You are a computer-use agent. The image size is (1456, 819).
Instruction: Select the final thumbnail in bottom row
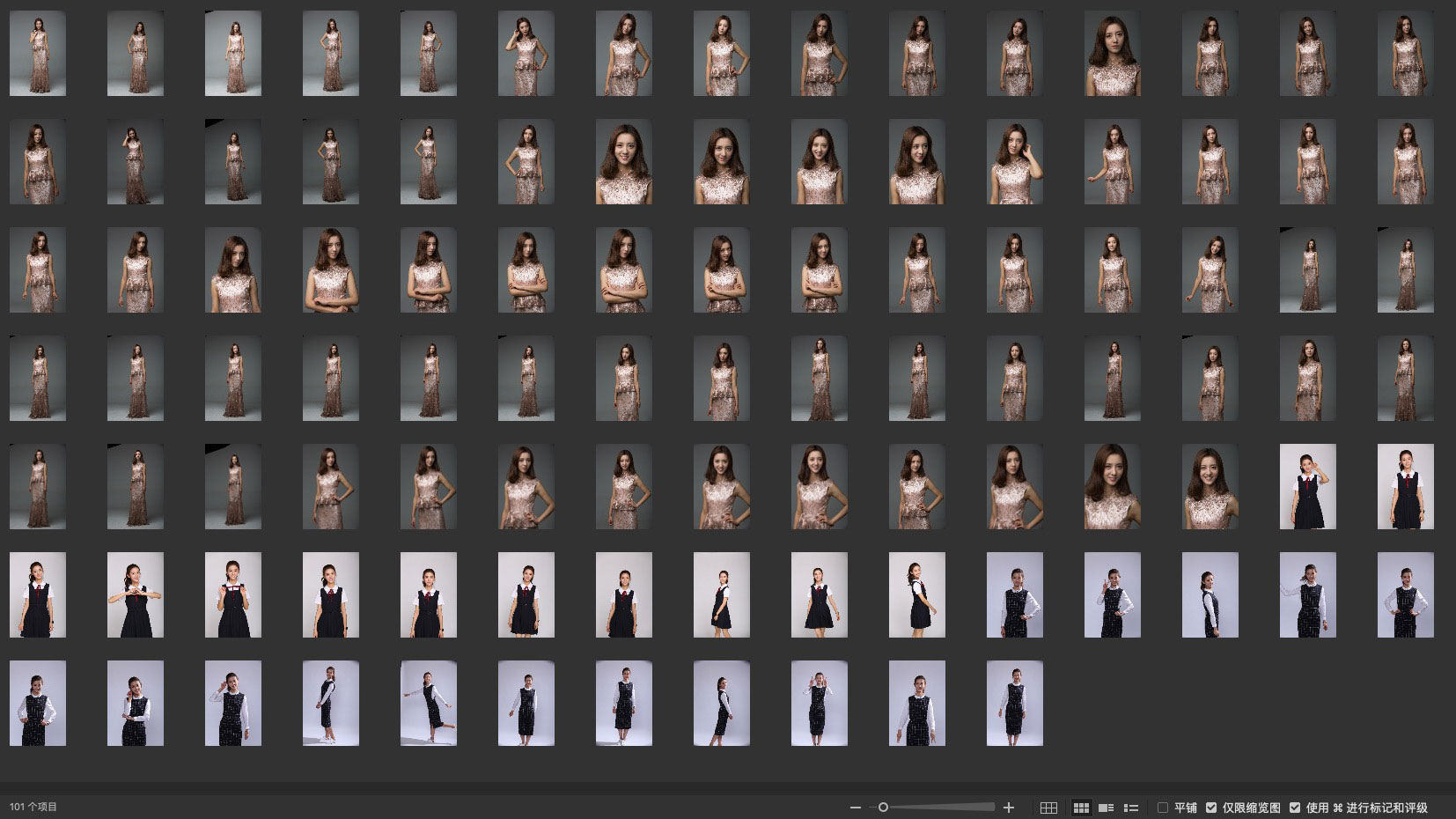coord(1014,704)
